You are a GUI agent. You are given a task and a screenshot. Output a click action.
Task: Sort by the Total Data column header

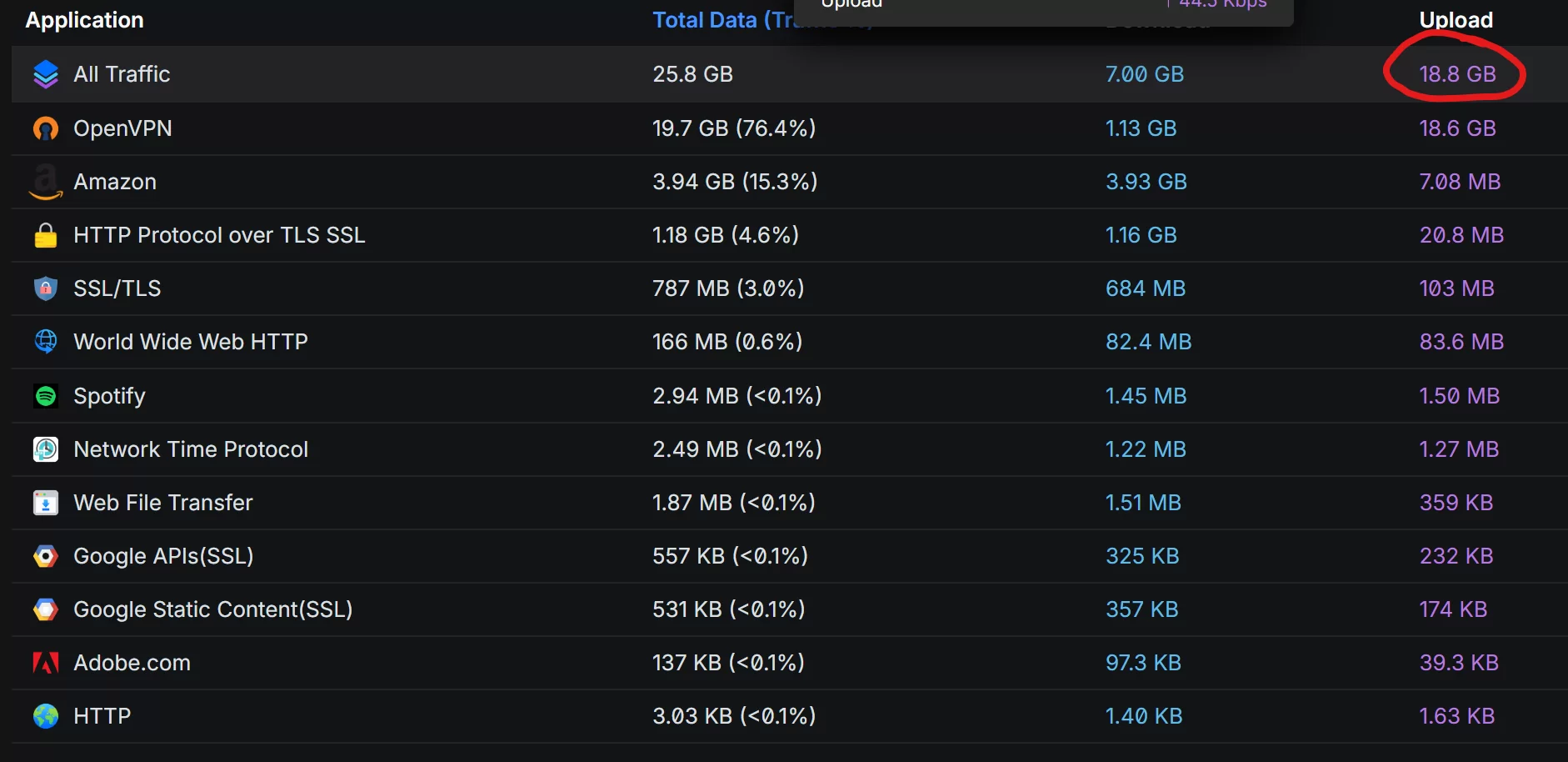tap(723, 20)
